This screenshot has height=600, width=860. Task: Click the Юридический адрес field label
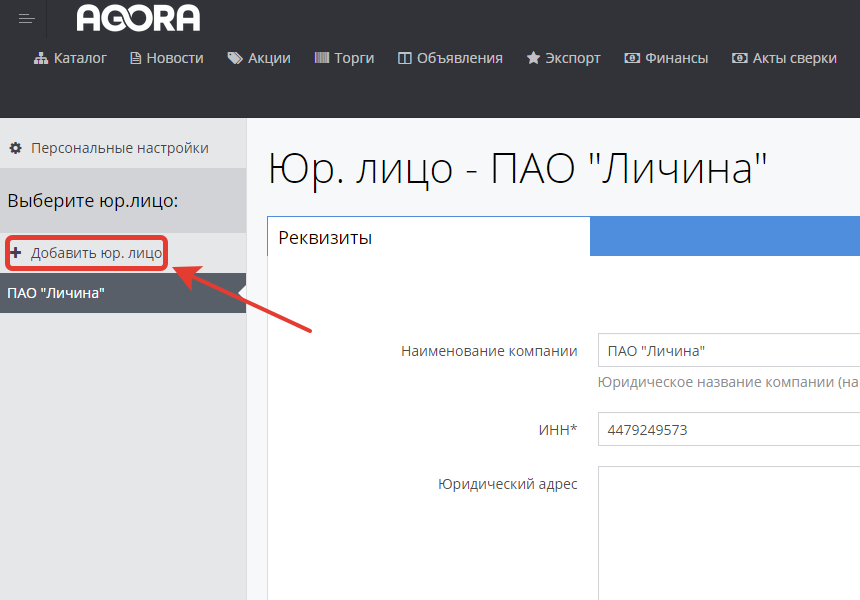click(508, 484)
